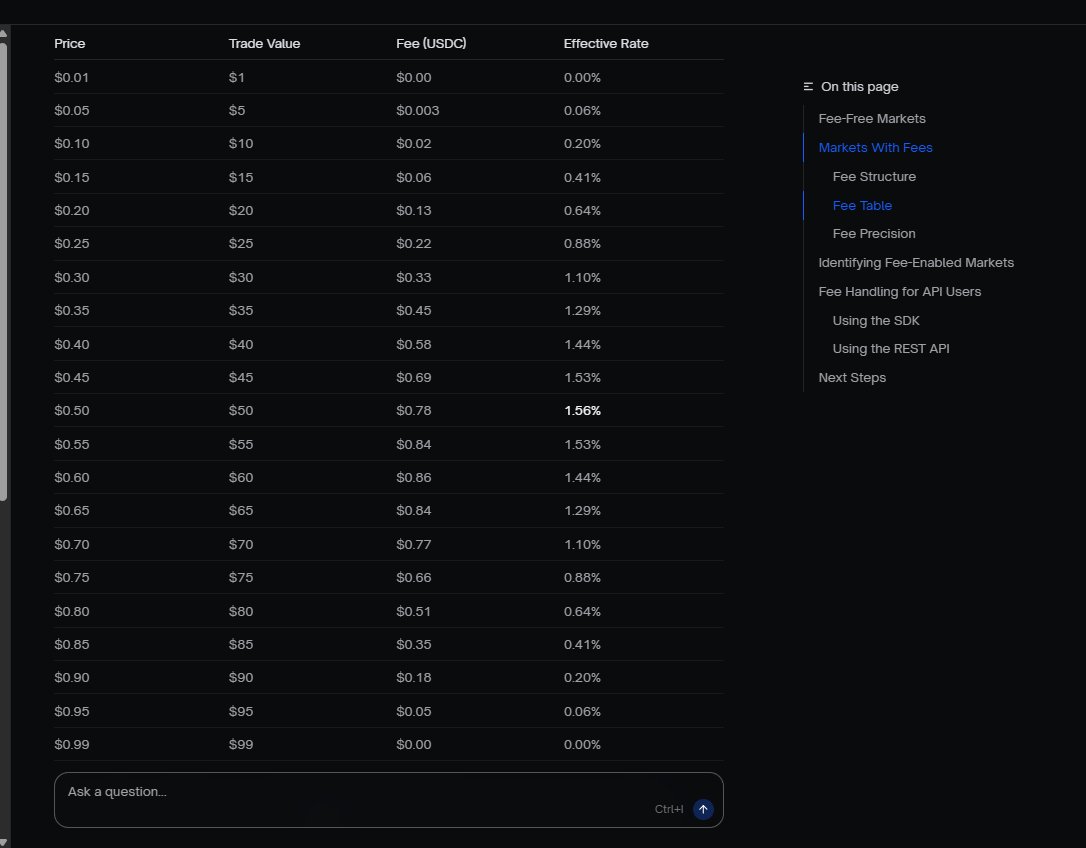The width and height of the screenshot is (1086, 848).
Task: Click the $0.86 fee cell
Action: click(x=413, y=478)
